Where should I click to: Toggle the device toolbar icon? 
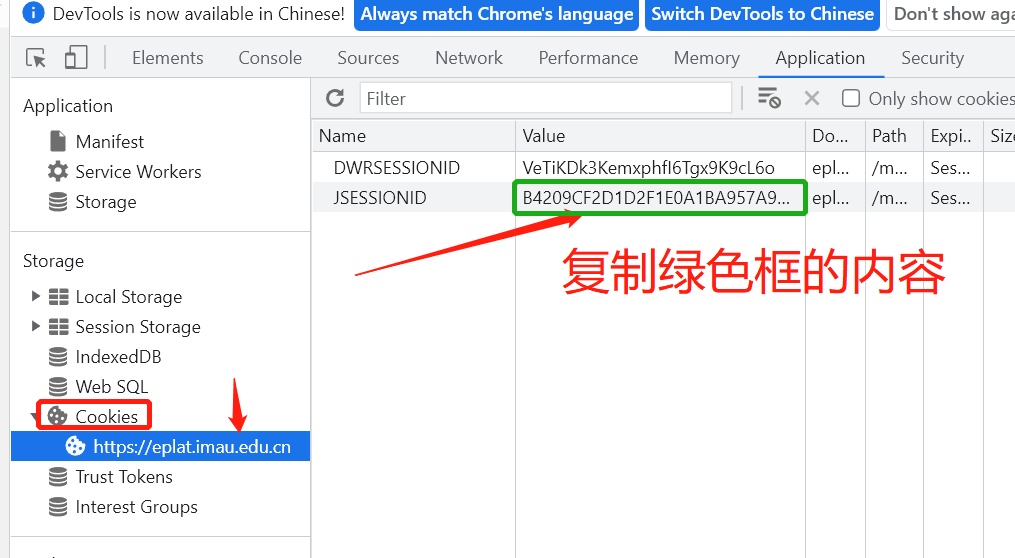76,58
